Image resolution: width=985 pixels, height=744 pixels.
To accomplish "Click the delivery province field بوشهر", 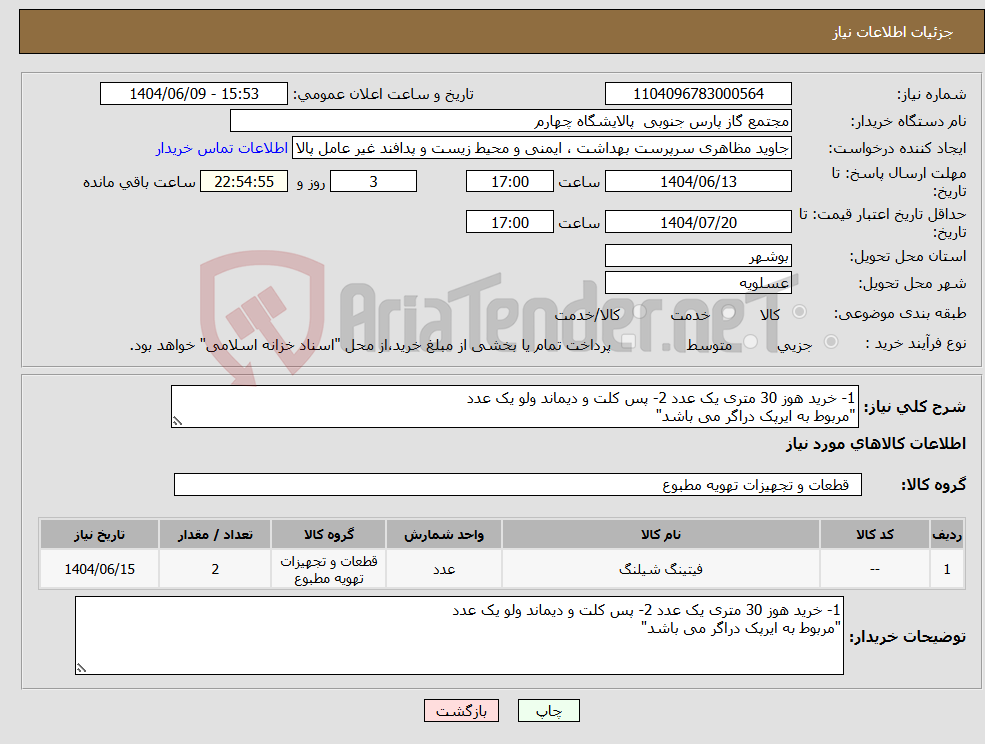I will click(698, 256).
